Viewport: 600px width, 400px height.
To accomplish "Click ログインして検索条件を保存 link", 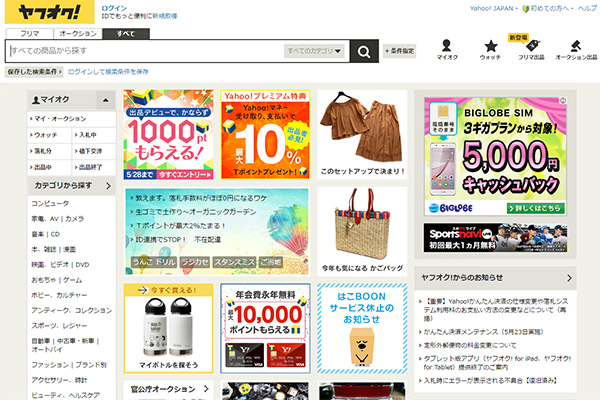I will (108, 72).
